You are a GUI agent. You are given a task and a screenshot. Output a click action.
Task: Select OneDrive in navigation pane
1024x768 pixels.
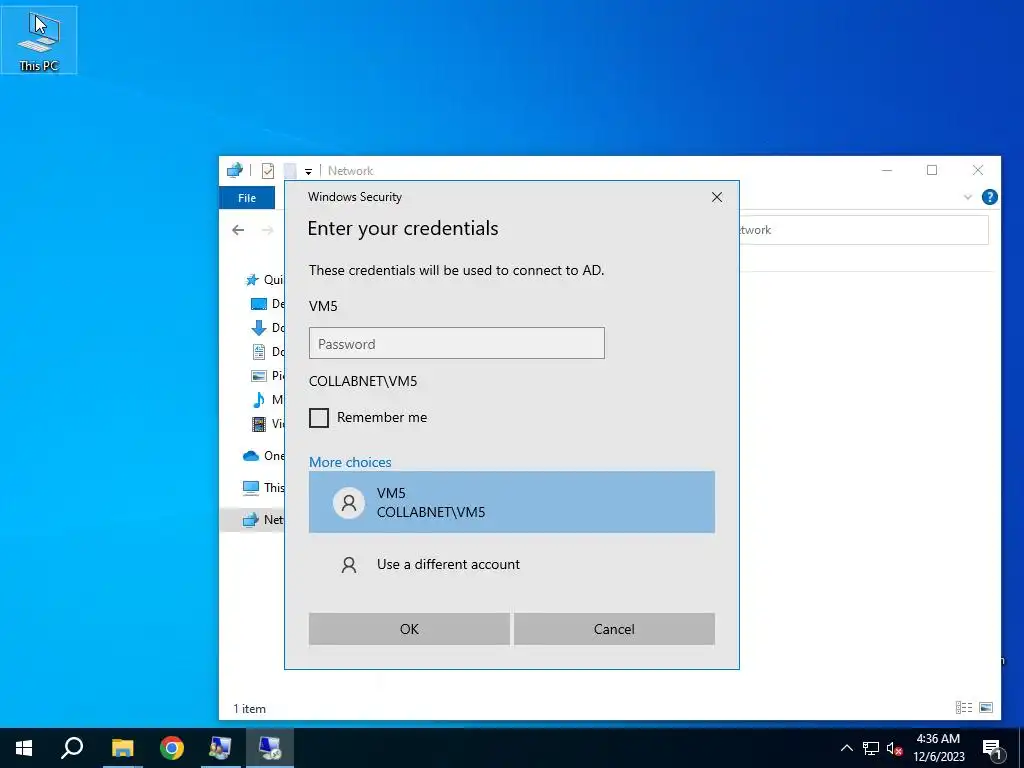263,456
